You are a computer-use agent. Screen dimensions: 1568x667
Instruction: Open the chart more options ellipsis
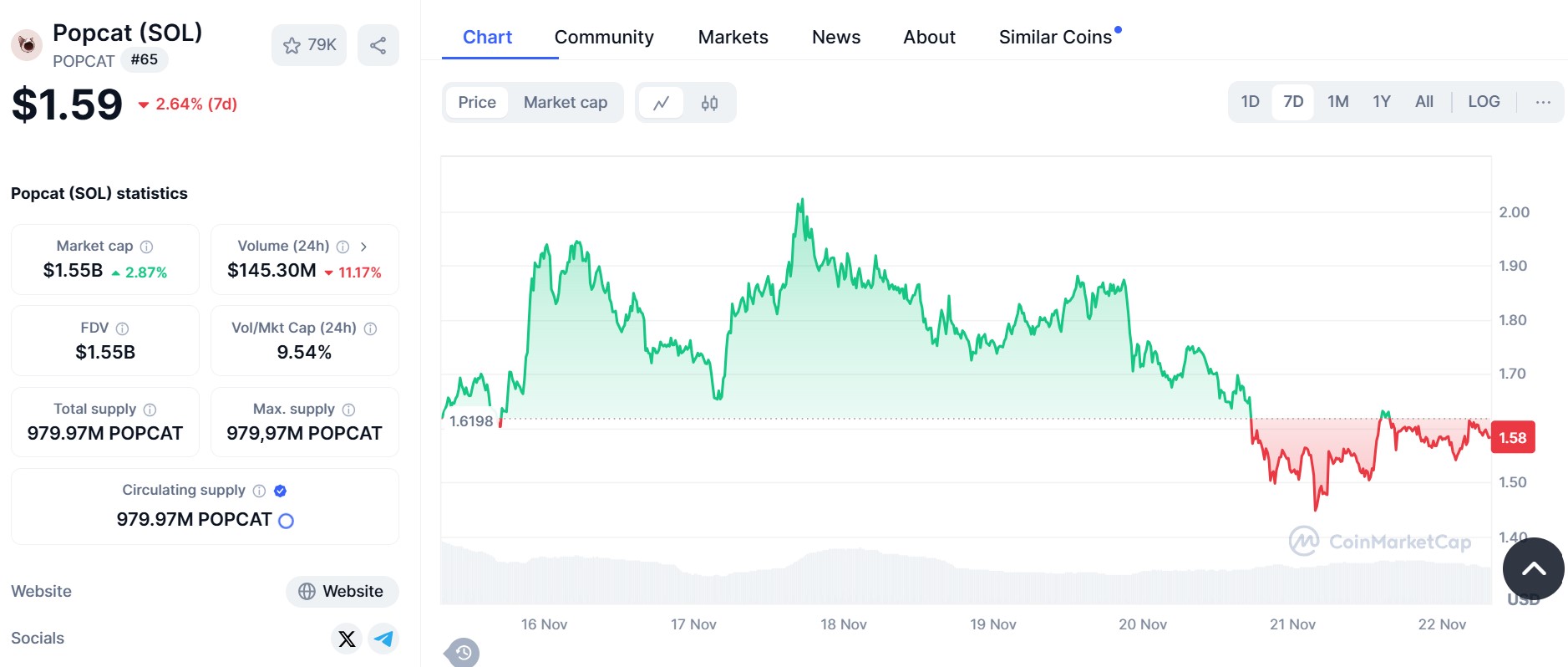pyautogui.click(x=1542, y=102)
